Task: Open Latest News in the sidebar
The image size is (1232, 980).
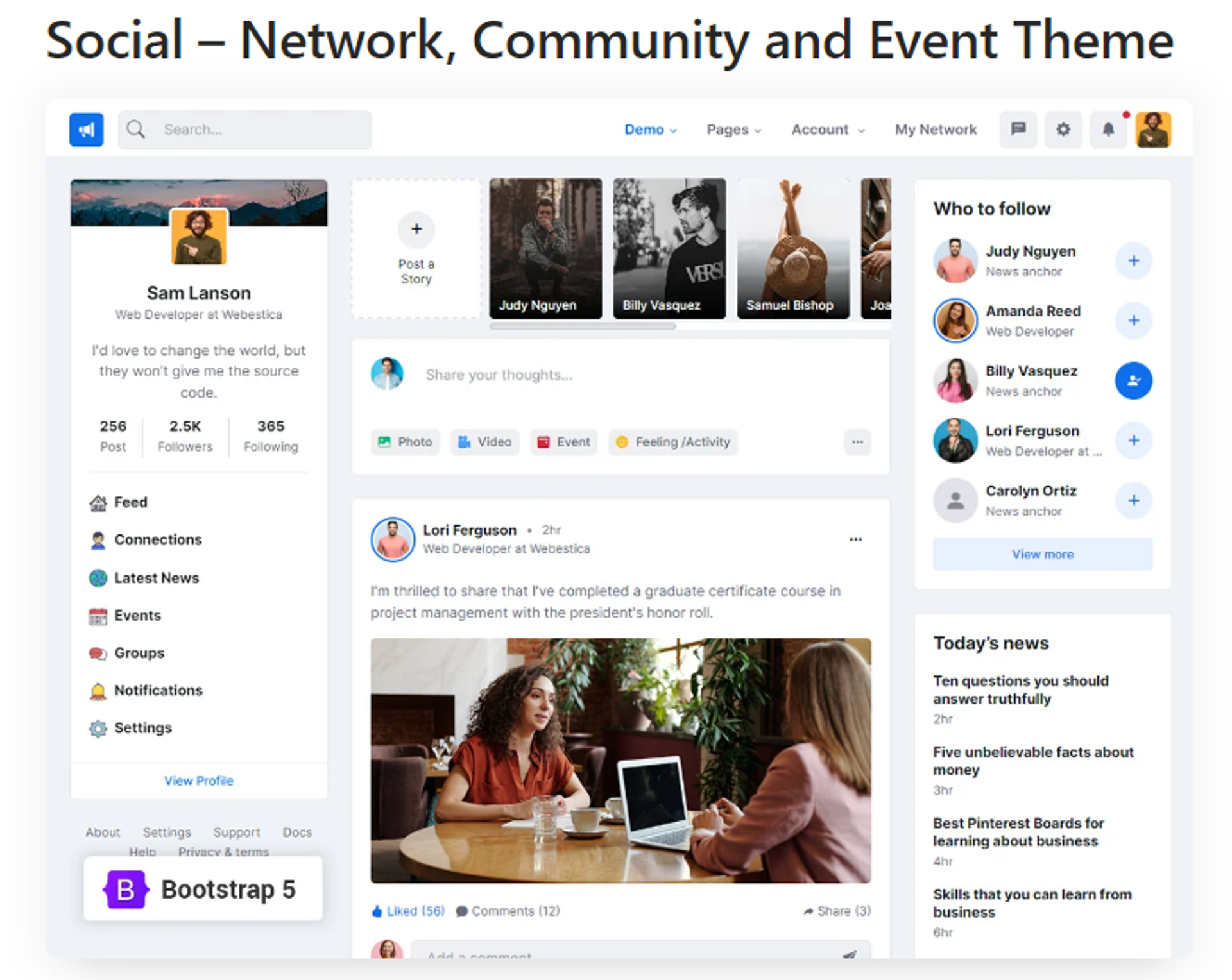Action: pyautogui.click(x=144, y=578)
